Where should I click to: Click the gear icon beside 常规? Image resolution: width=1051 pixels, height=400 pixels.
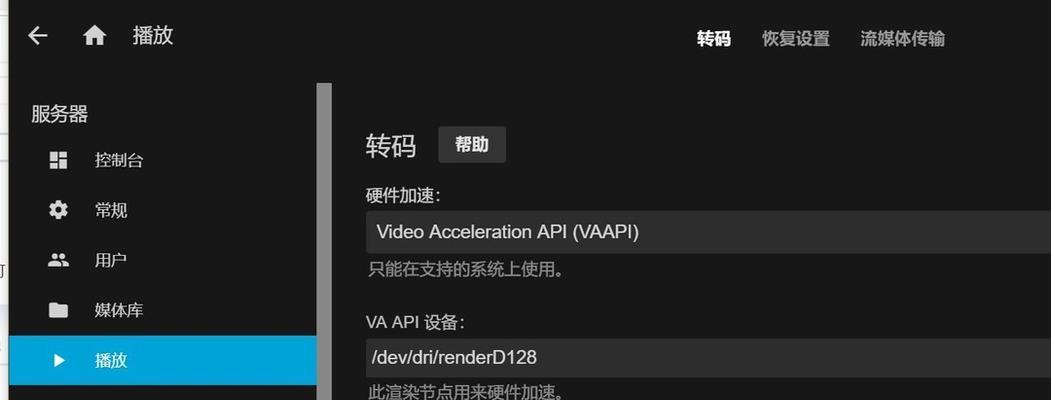click(x=58, y=210)
